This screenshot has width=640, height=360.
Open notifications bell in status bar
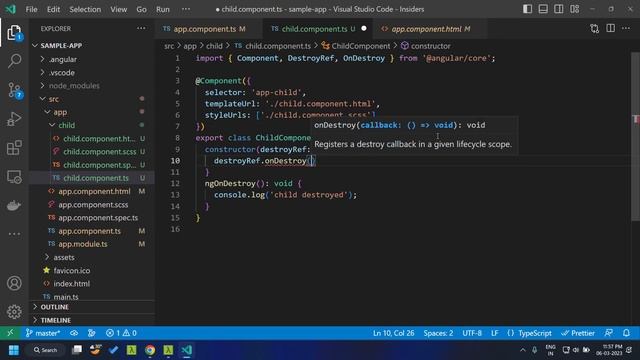point(626,333)
